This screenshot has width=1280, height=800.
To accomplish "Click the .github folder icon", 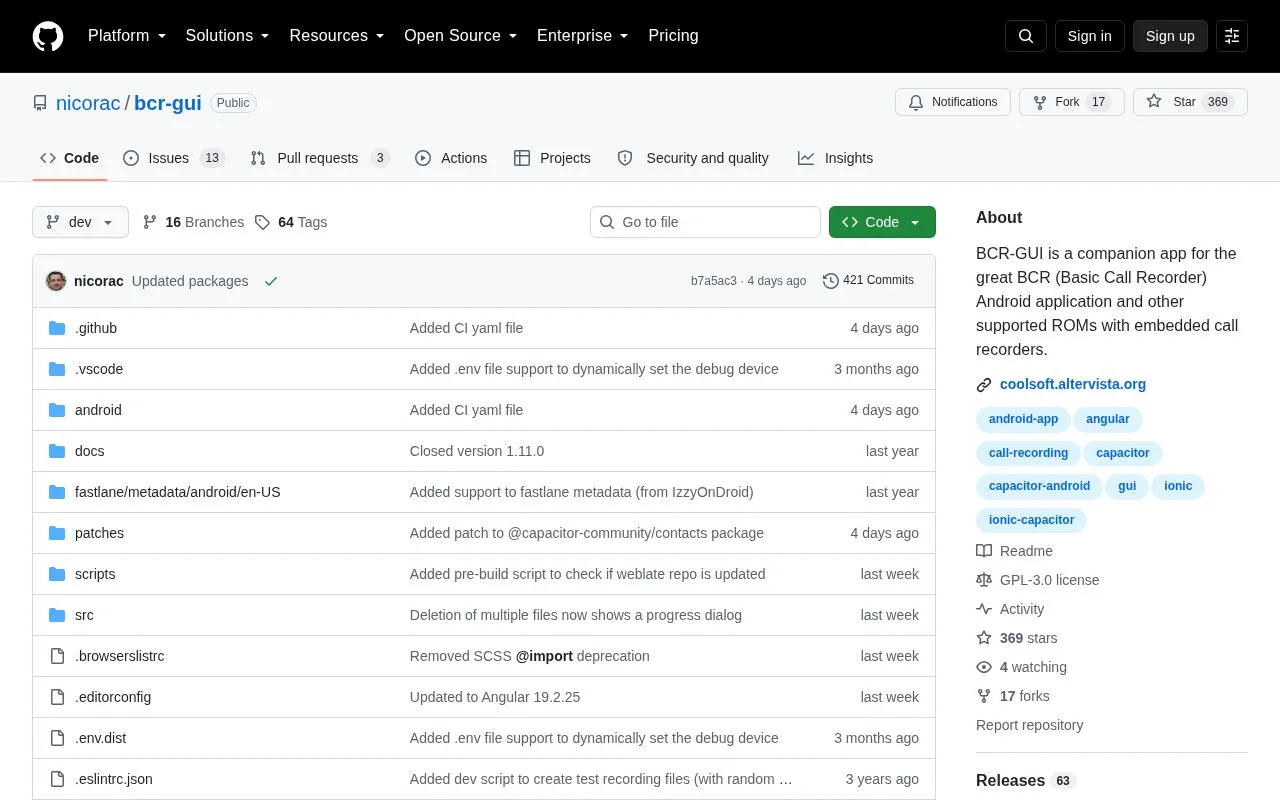I will [57, 328].
